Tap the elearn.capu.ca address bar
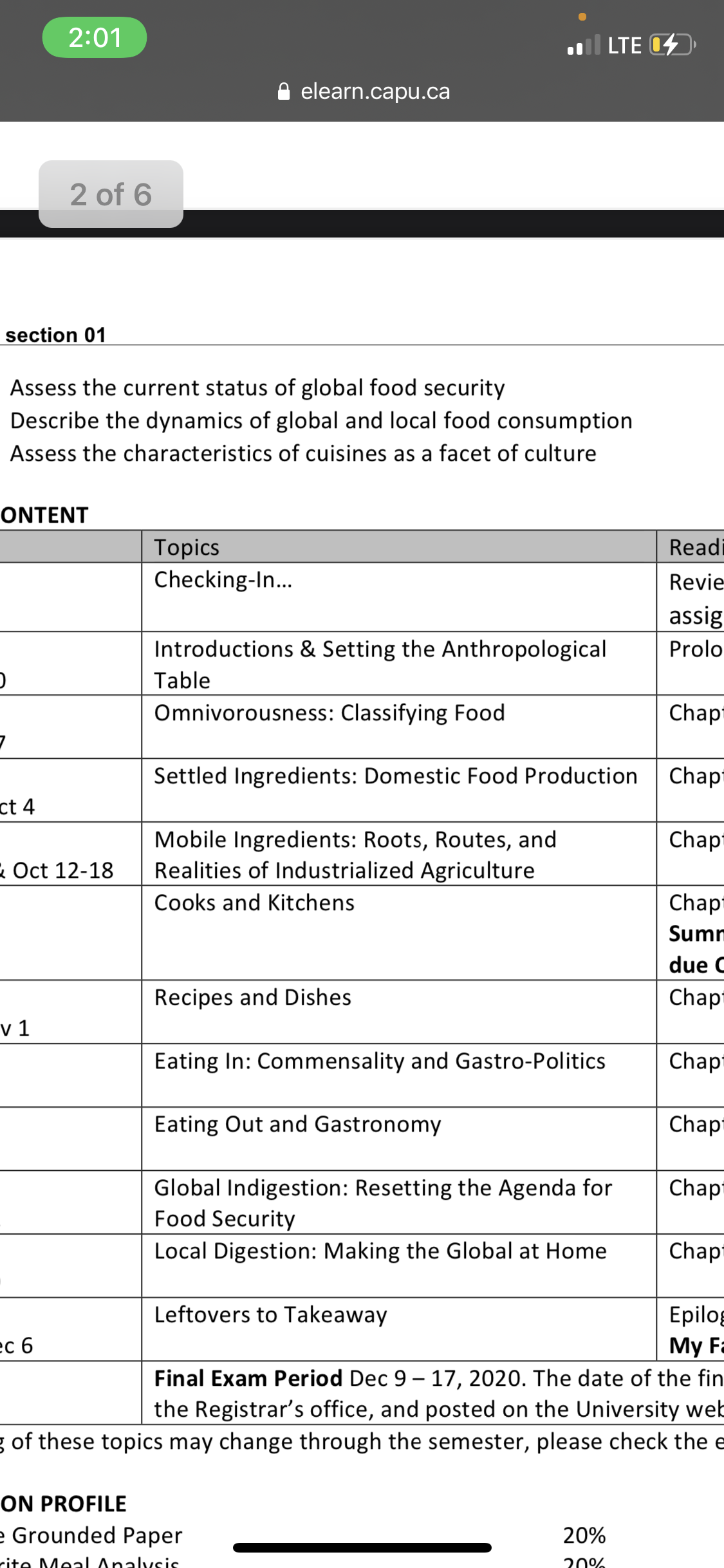724x1568 pixels. [364, 91]
